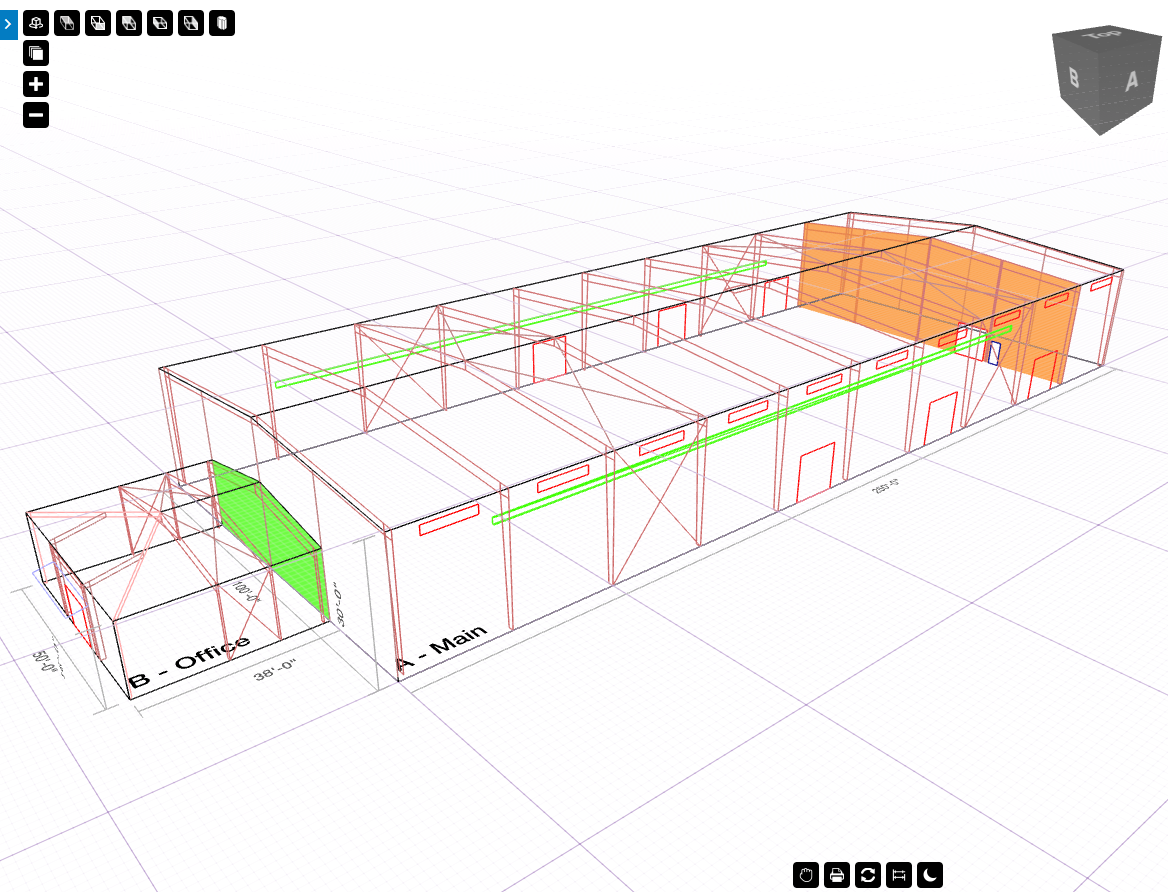The width and height of the screenshot is (1168, 892).
Task: Click the orbit view icon in top toolbar
Action: tap(36, 23)
